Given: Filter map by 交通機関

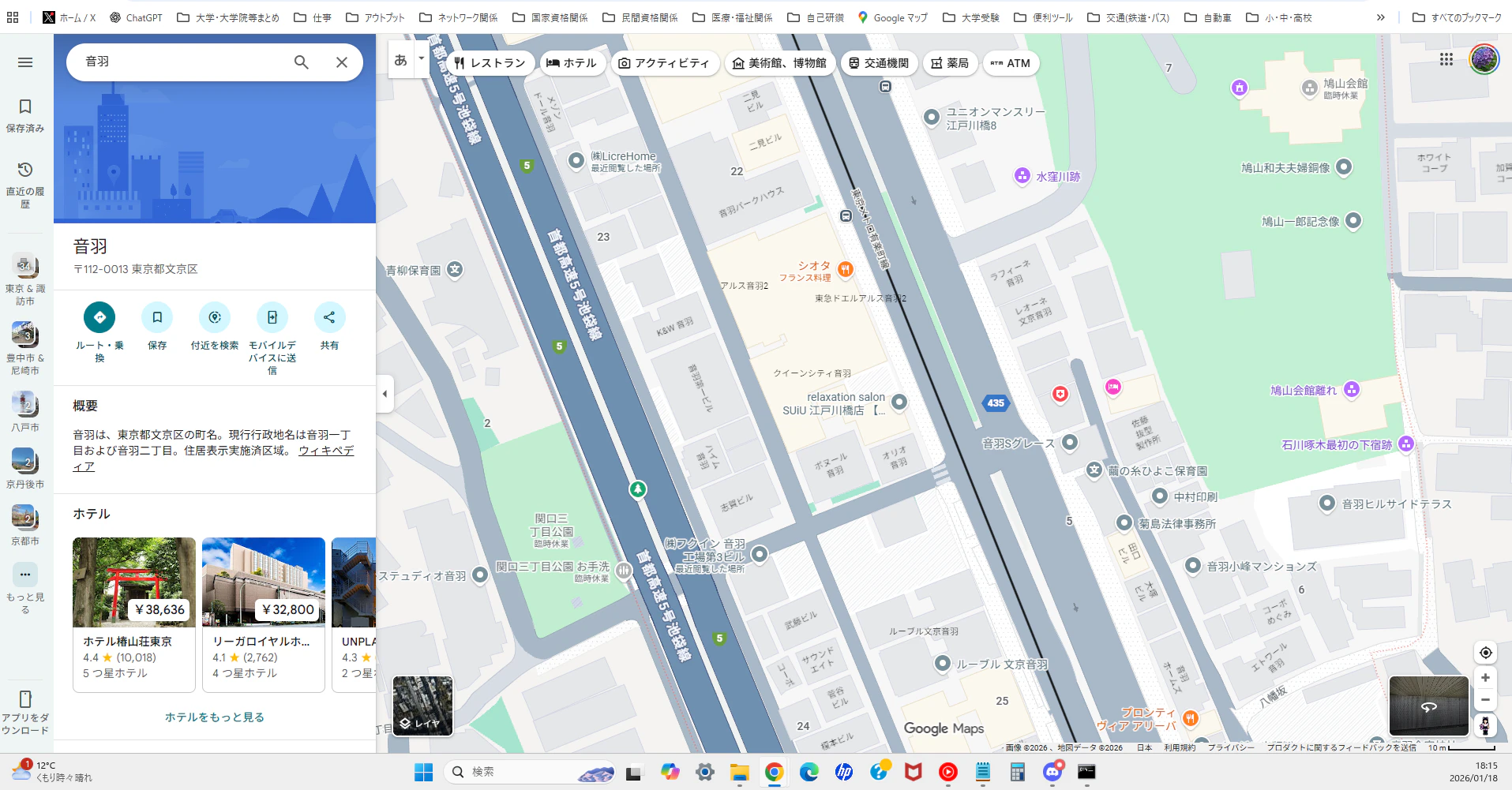Looking at the screenshot, I should 879,63.
